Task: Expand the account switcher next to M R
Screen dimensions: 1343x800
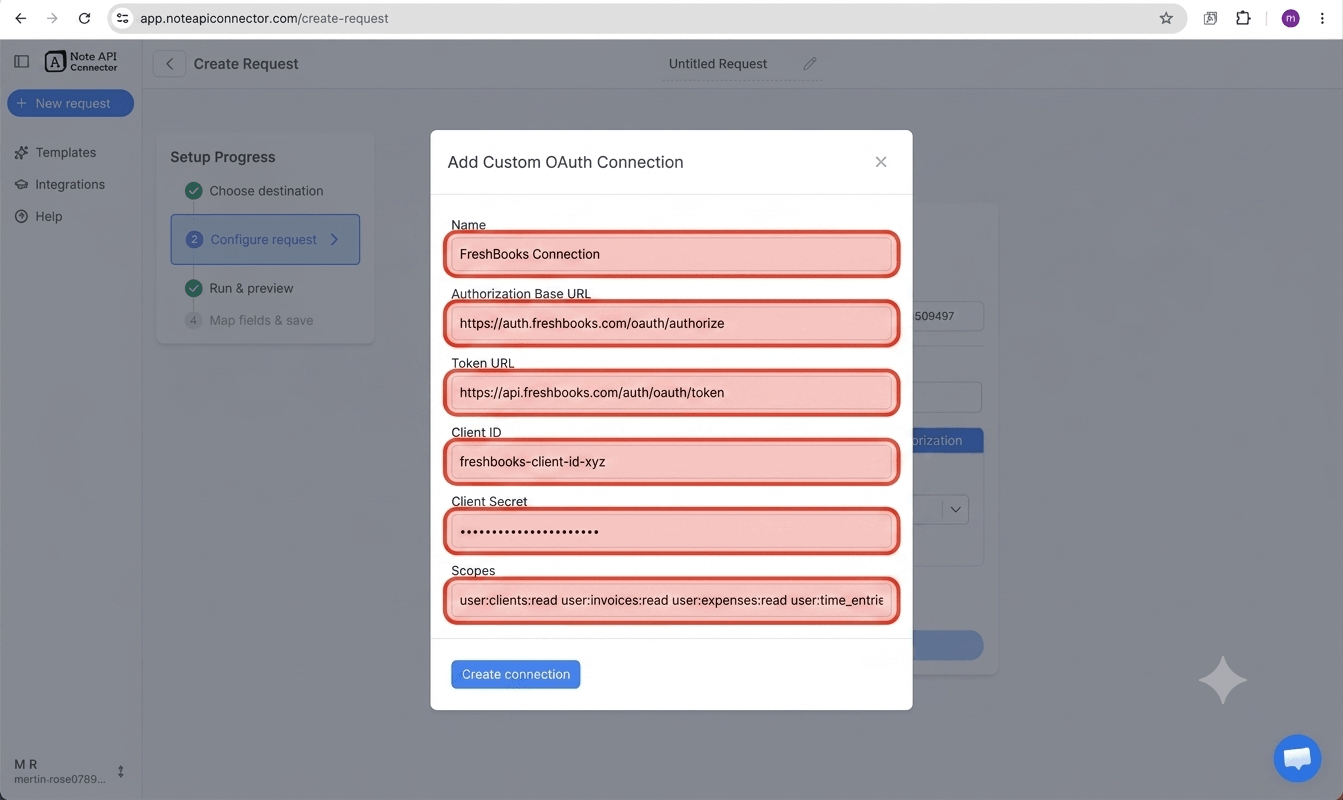Action: point(121,772)
